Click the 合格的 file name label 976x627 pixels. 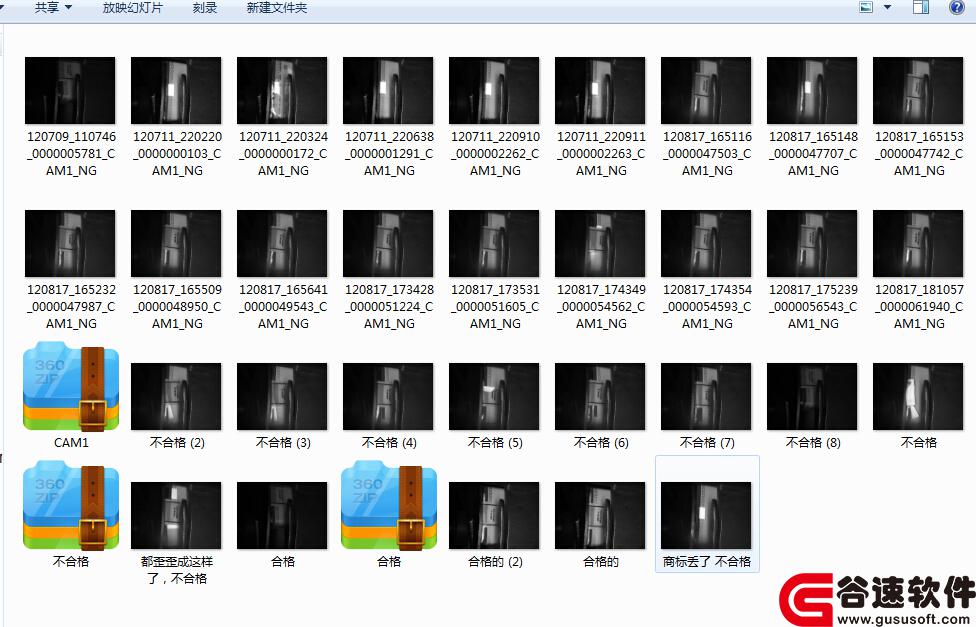[x=601, y=562]
